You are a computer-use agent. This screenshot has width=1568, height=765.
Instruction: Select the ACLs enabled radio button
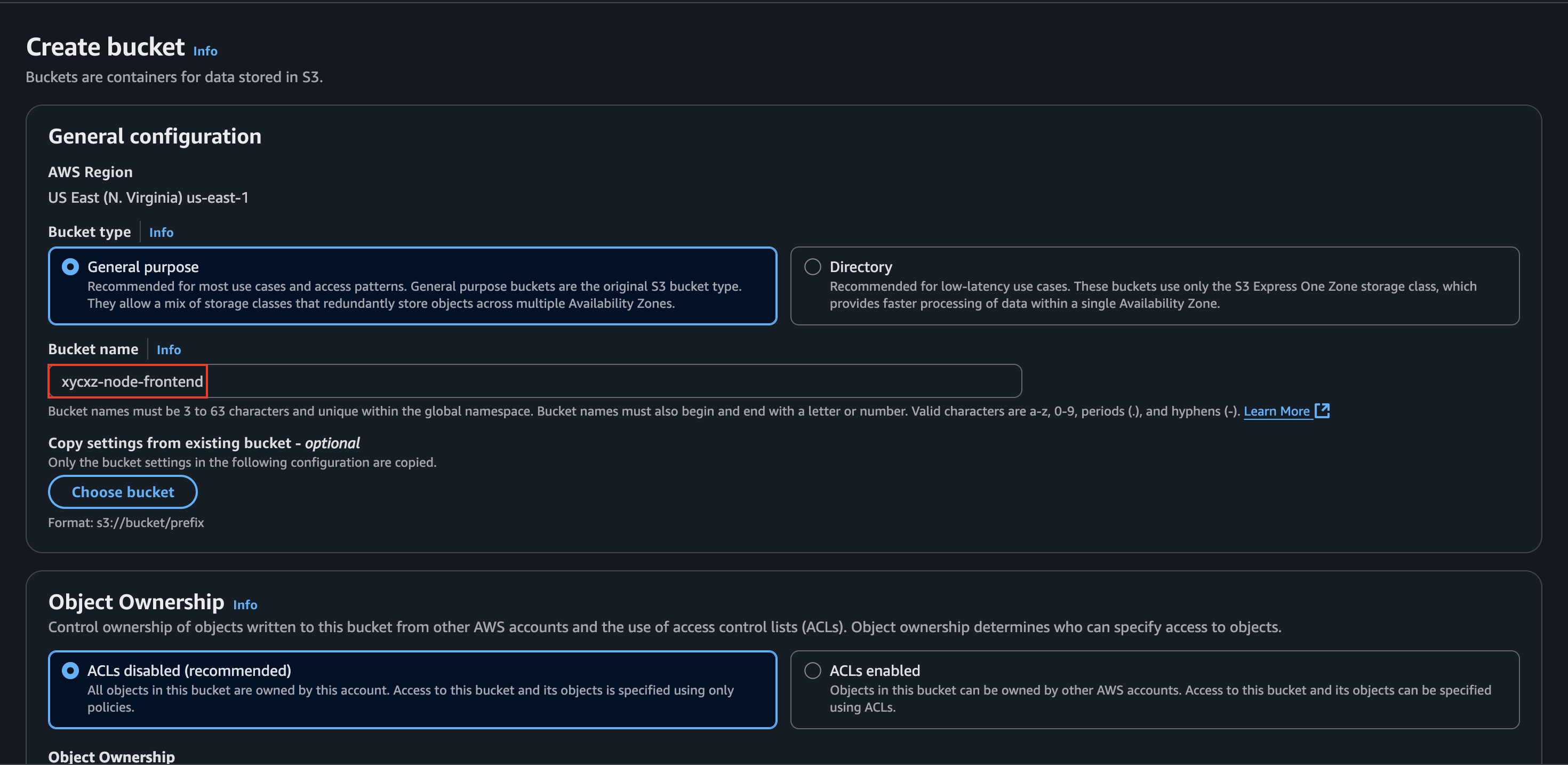(x=813, y=671)
